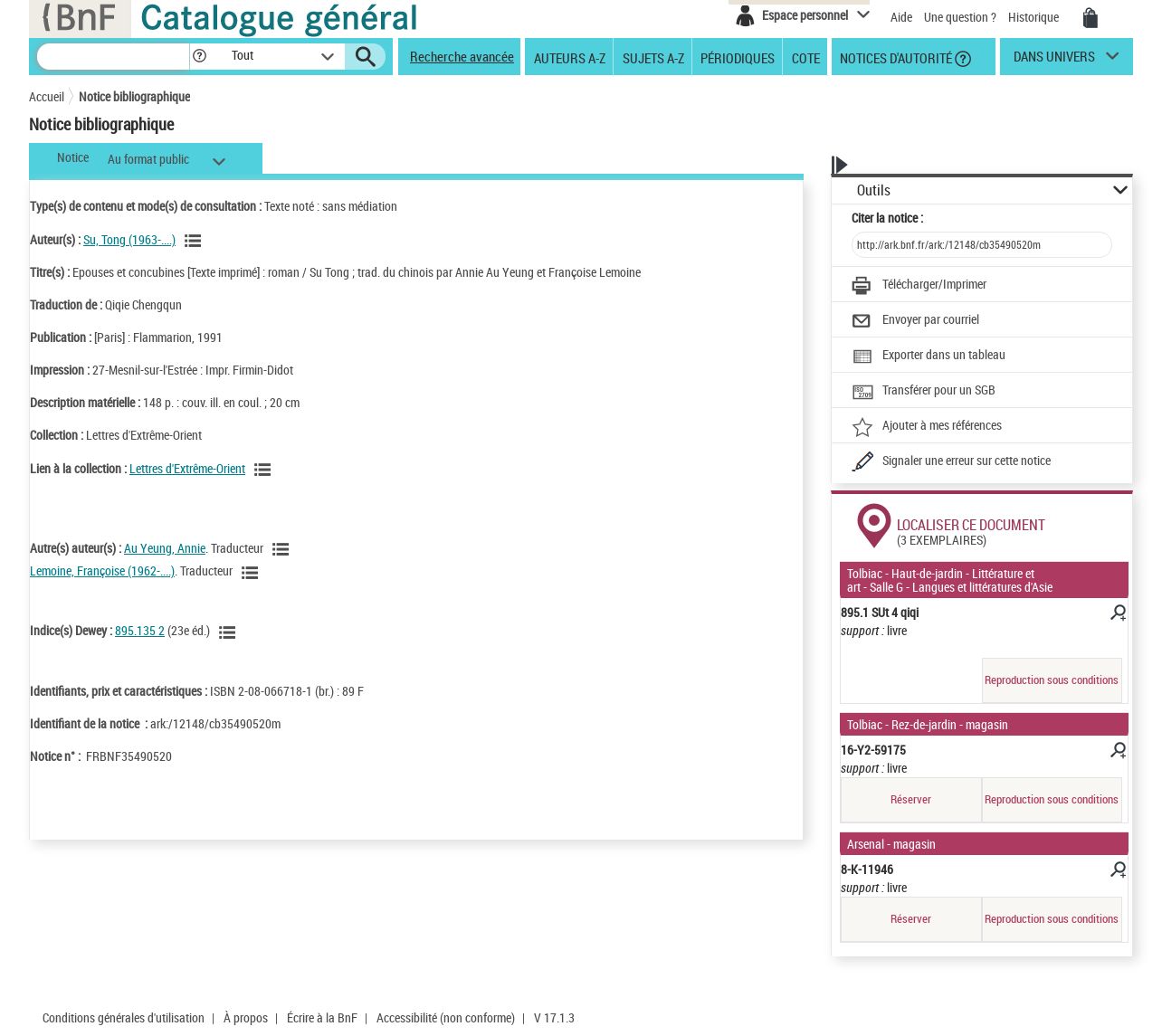This screenshot has height=1036, width=1162.
Task: Open Conditions générales d'utilisation footer link
Action: pos(123,1018)
